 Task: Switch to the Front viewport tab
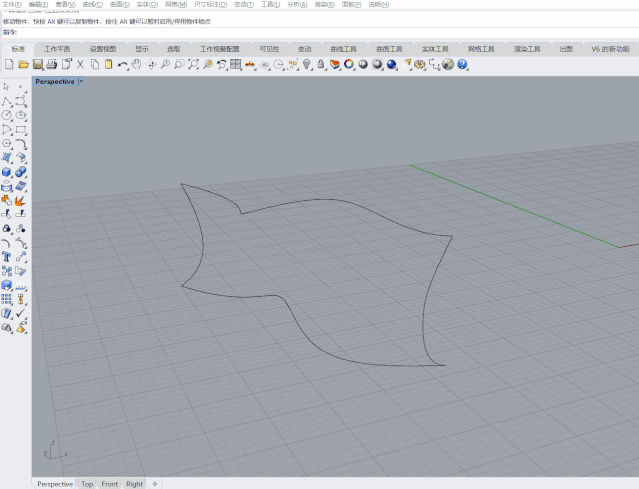[110, 484]
